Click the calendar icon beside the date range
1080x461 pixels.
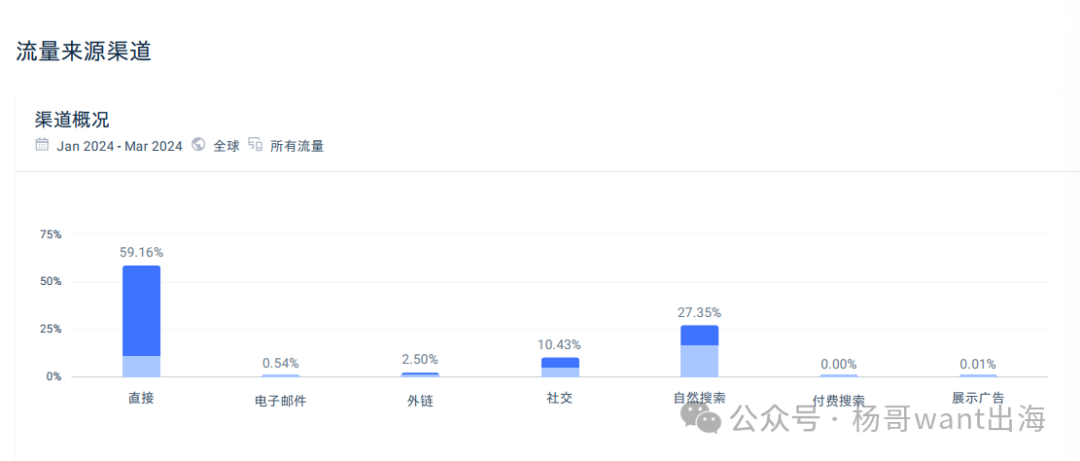click(42, 145)
